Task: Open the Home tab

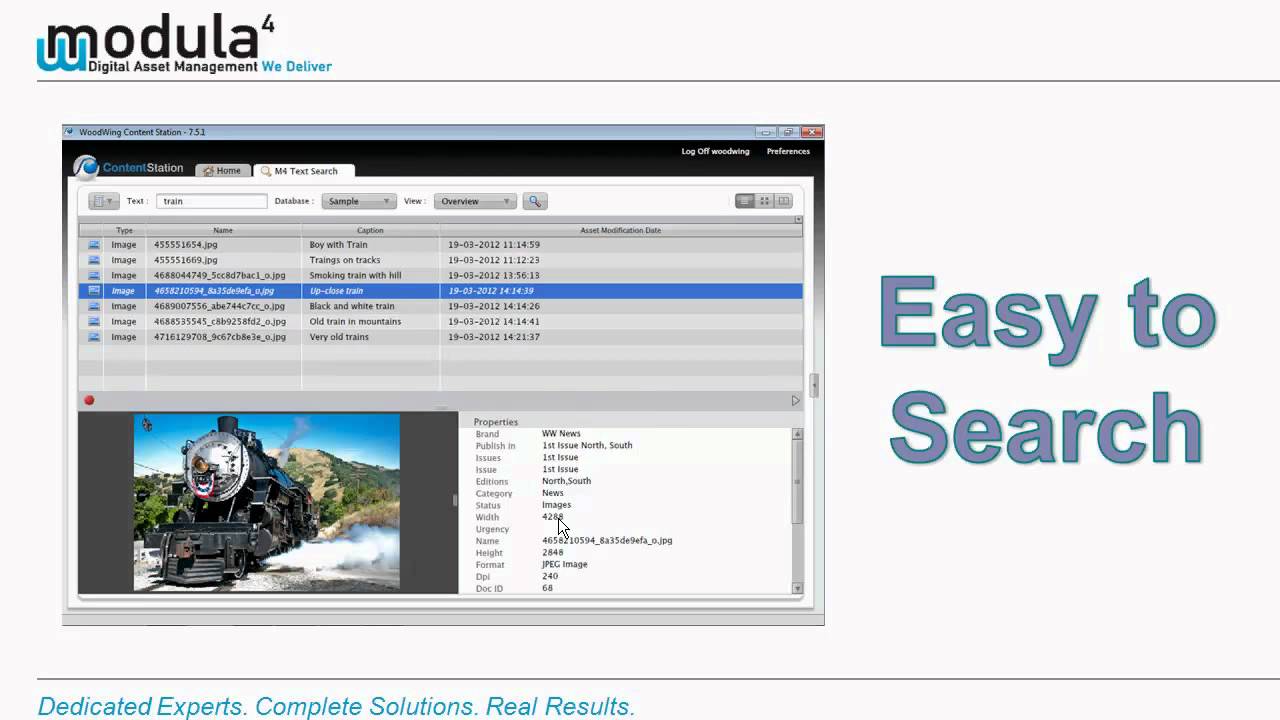Action: (x=222, y=171)
